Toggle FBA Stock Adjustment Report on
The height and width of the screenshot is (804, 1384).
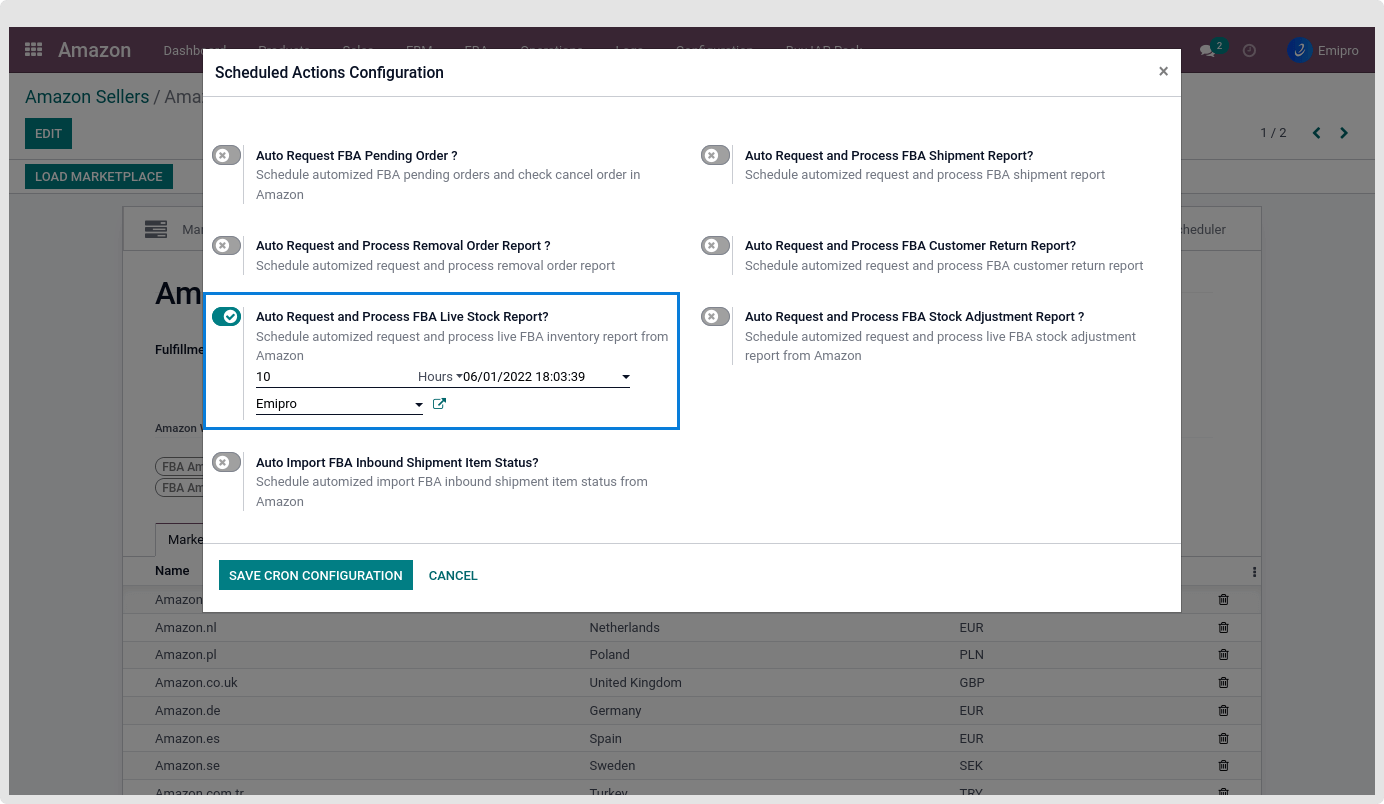pos(715,317)
